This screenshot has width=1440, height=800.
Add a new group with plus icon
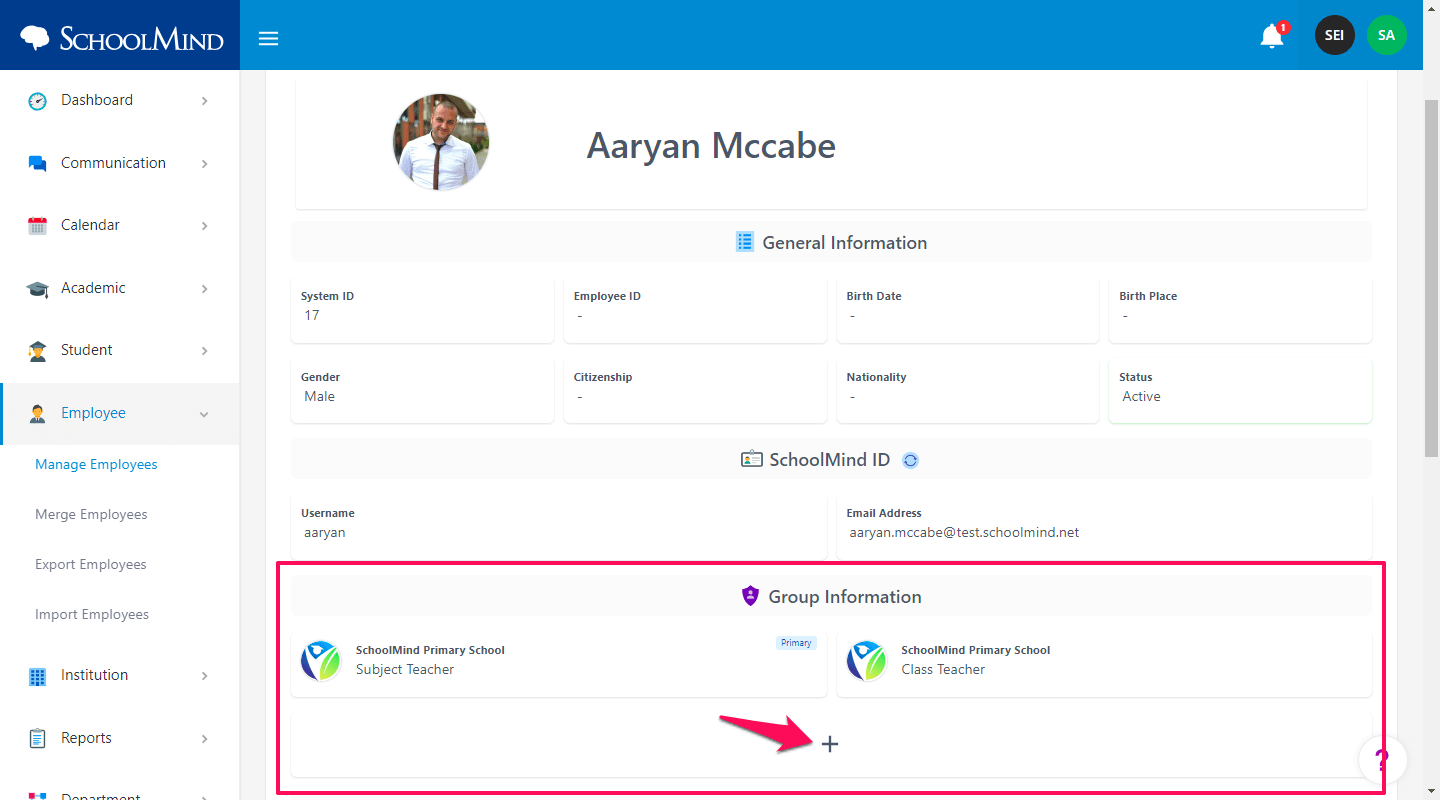point(830,744)
